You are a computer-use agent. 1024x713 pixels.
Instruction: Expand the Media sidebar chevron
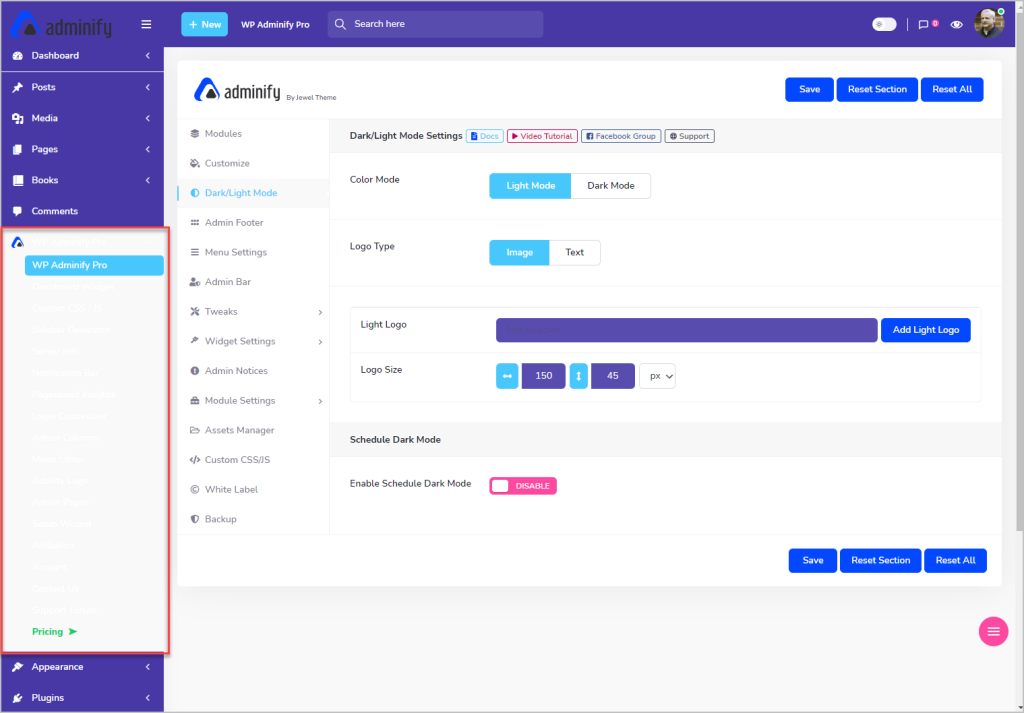click(148, 118)
